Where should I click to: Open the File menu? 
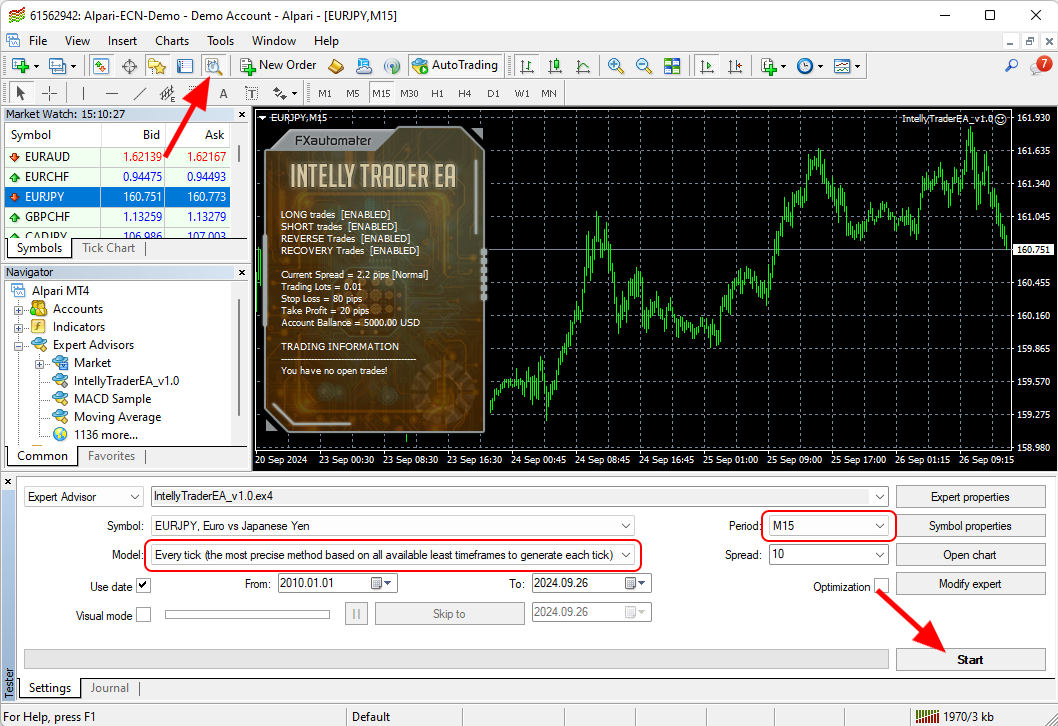[x=38, y=40]
